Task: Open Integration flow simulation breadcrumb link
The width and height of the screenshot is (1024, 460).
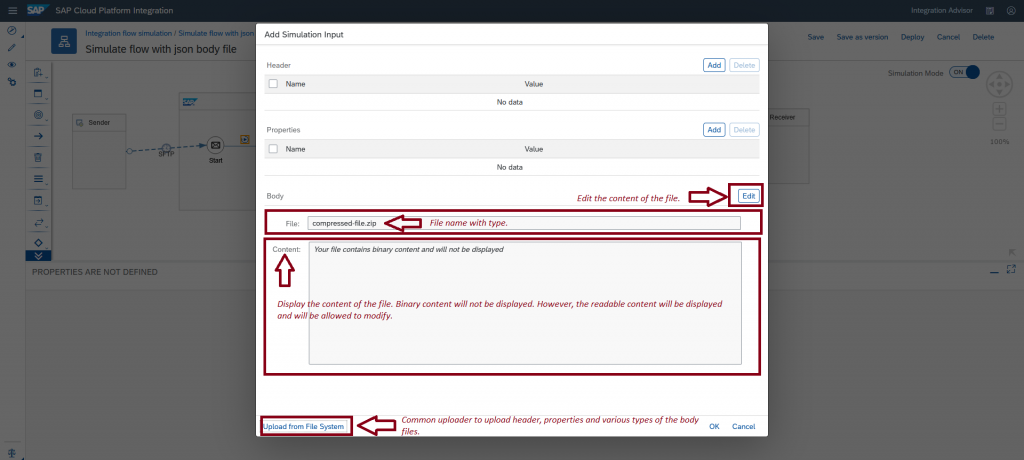Action: (x=129, y=33)
